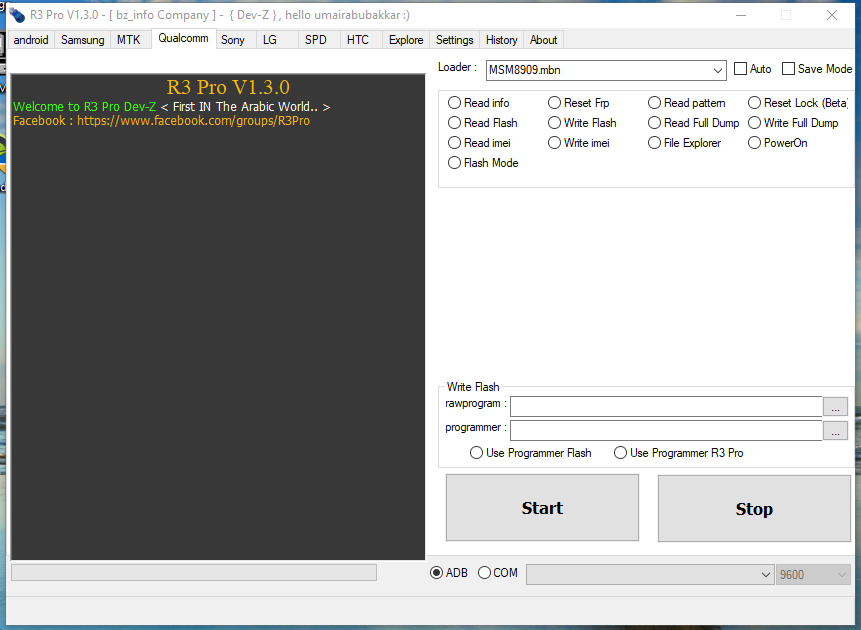Click the progress bar below the log
The height and width of the screenshot is (630, 861).
click(194, 572)
